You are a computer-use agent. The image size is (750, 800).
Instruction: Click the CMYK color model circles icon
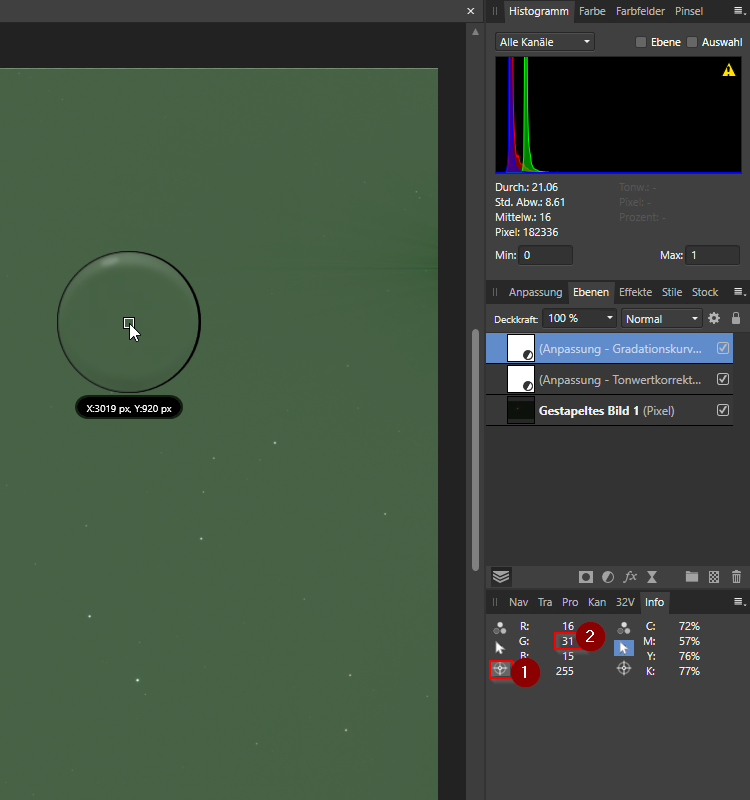coord(624,628)
